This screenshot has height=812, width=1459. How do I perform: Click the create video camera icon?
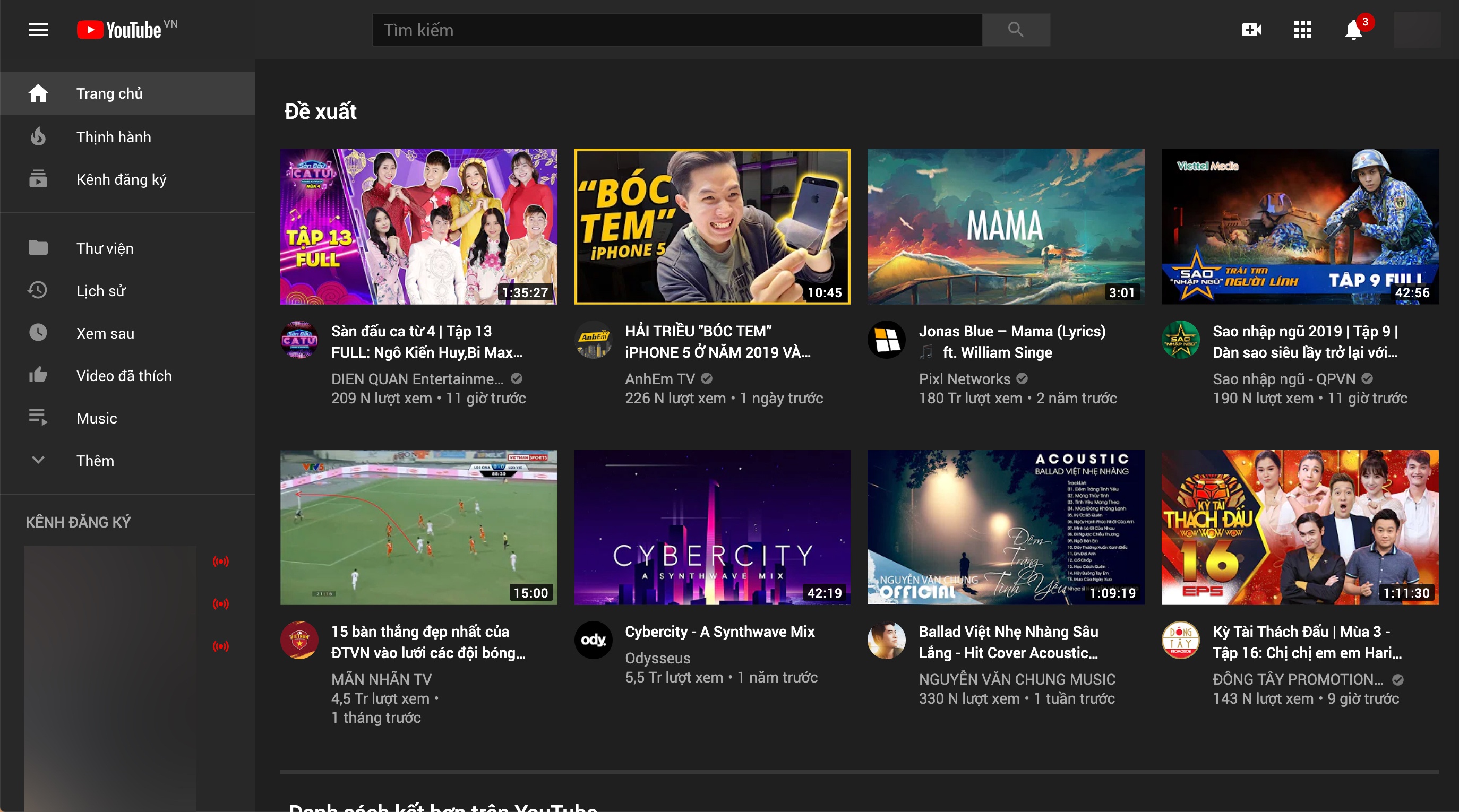pyautogui.click(x=1251, y=29)
